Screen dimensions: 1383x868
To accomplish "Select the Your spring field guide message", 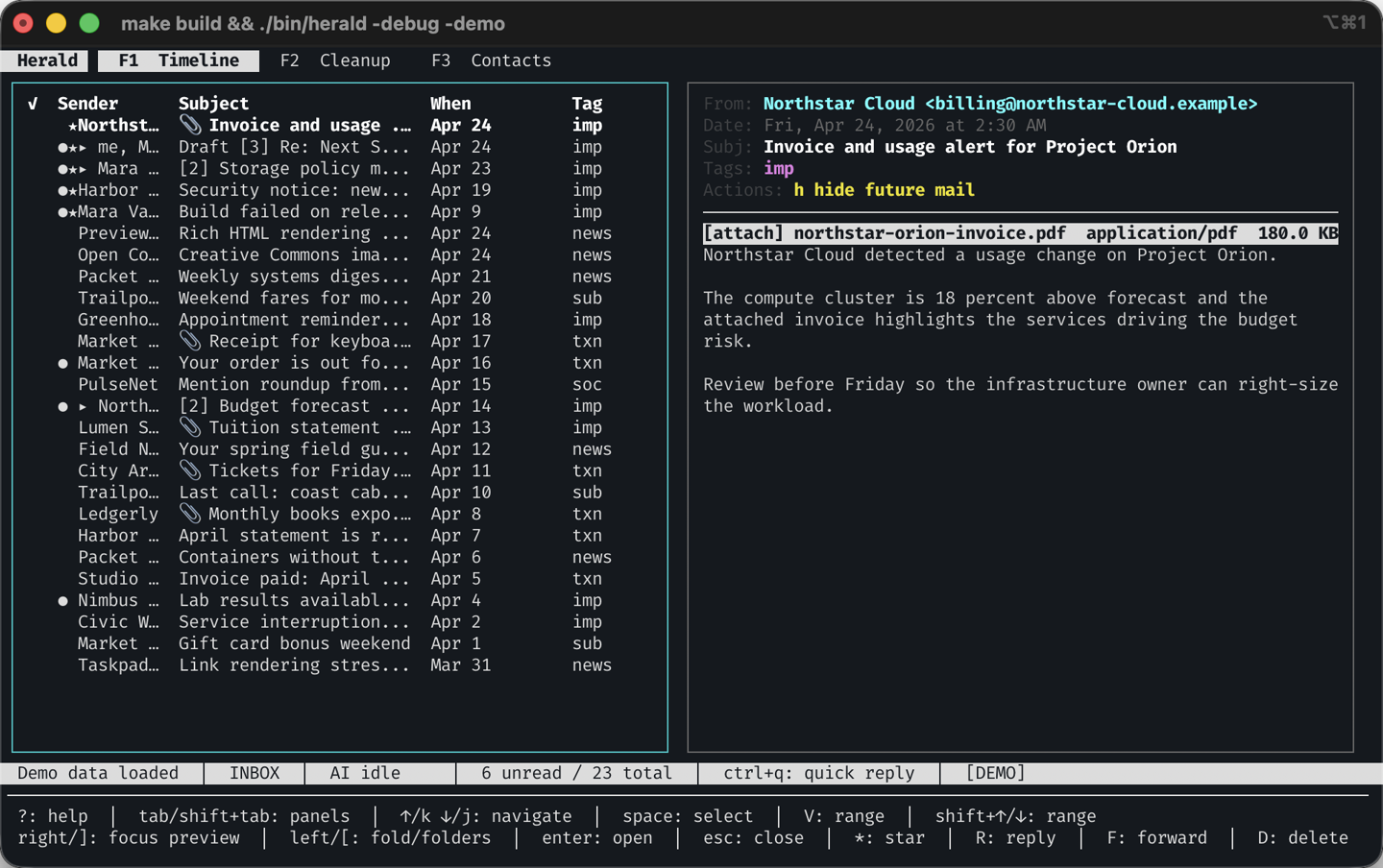I will pos(340,449).
